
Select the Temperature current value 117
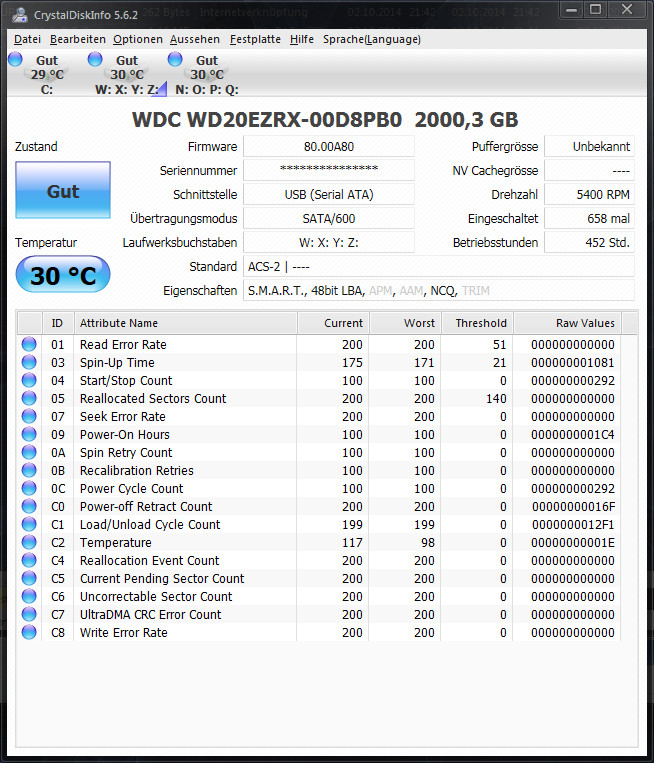(352, 543)
